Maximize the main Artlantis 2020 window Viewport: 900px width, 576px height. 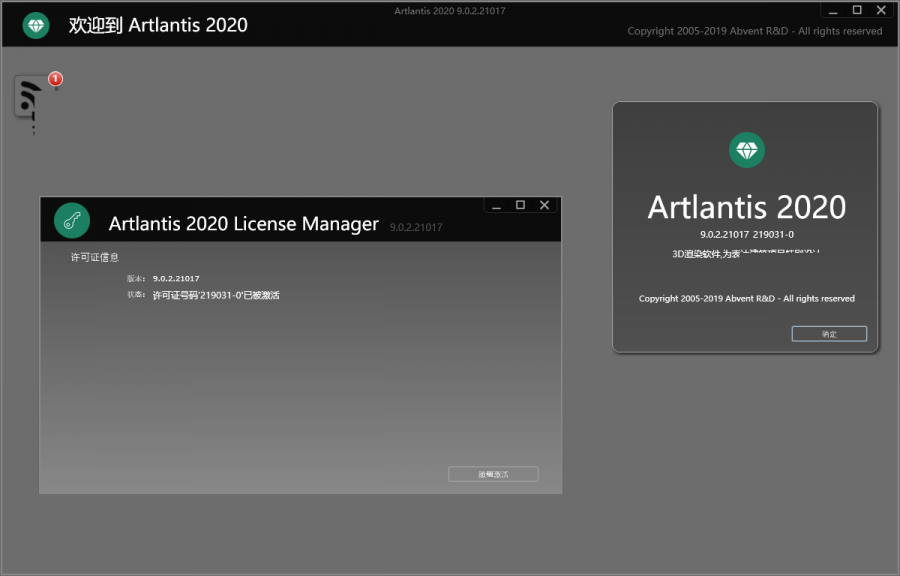(857, 10)
